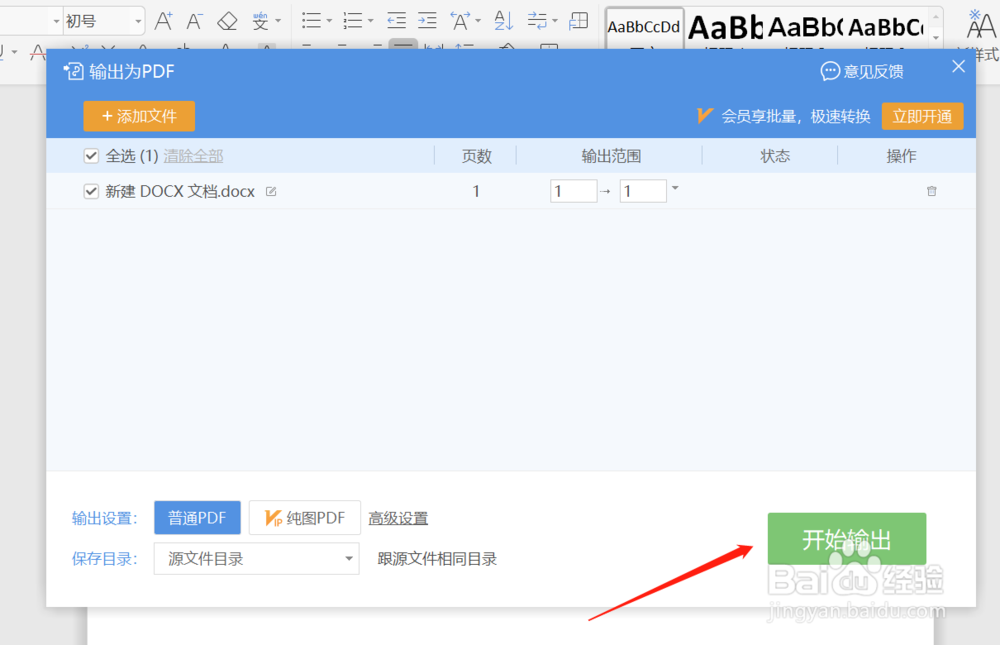
Task: Apply a bulleted list from the toolbar
Action: (x=311, y=20)
